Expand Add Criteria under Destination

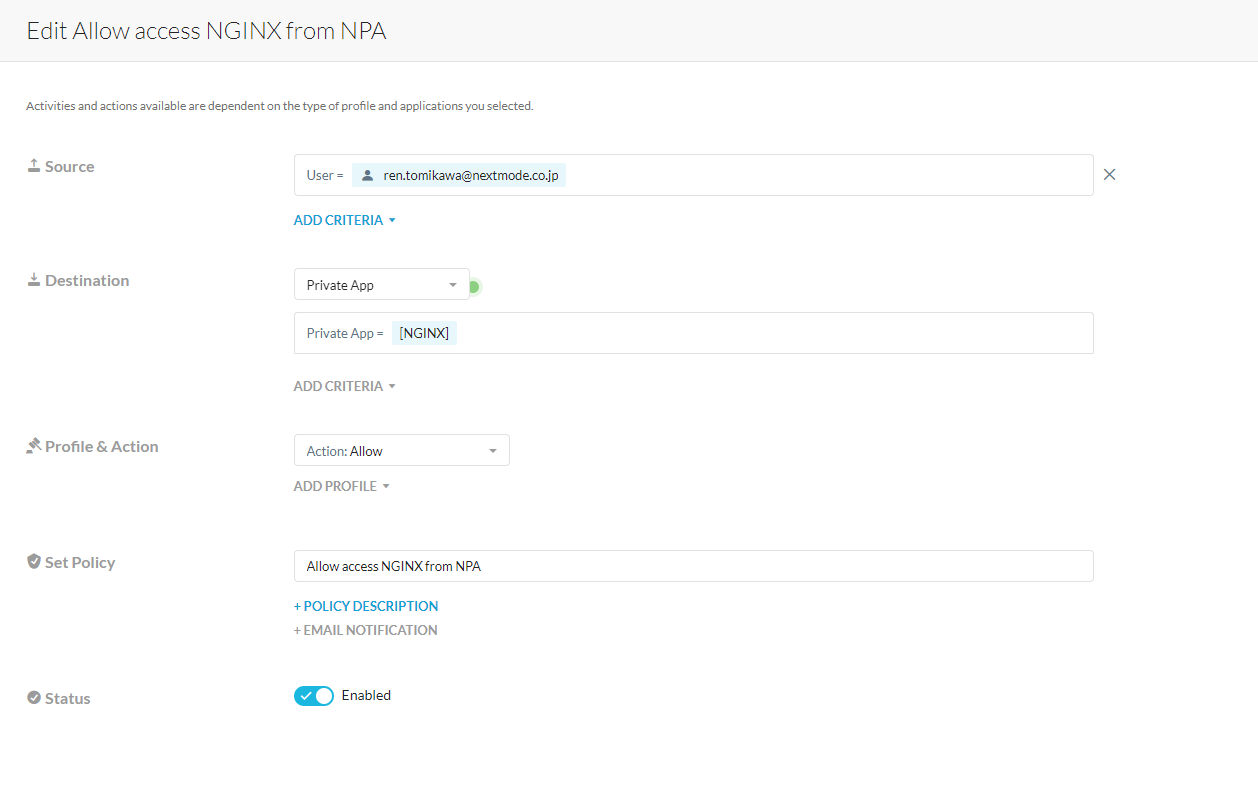(x=344, y=386)
